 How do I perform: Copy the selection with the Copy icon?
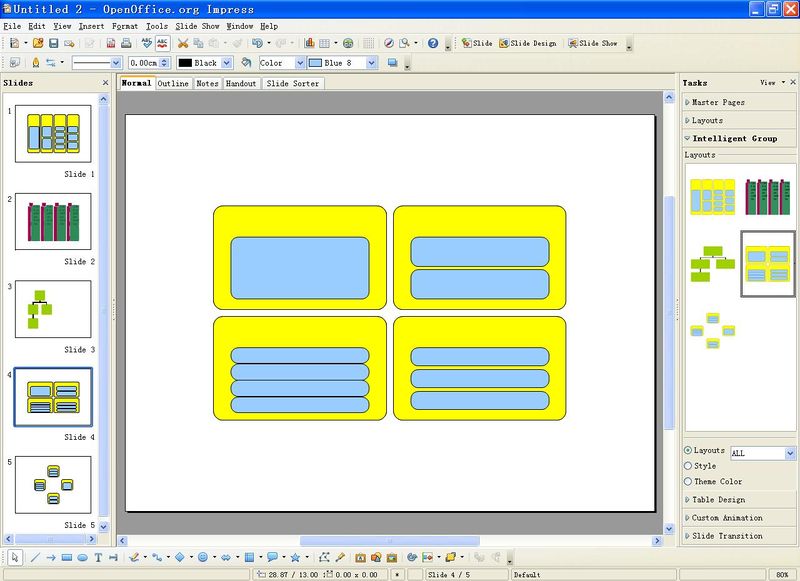[x=198, y=43]
